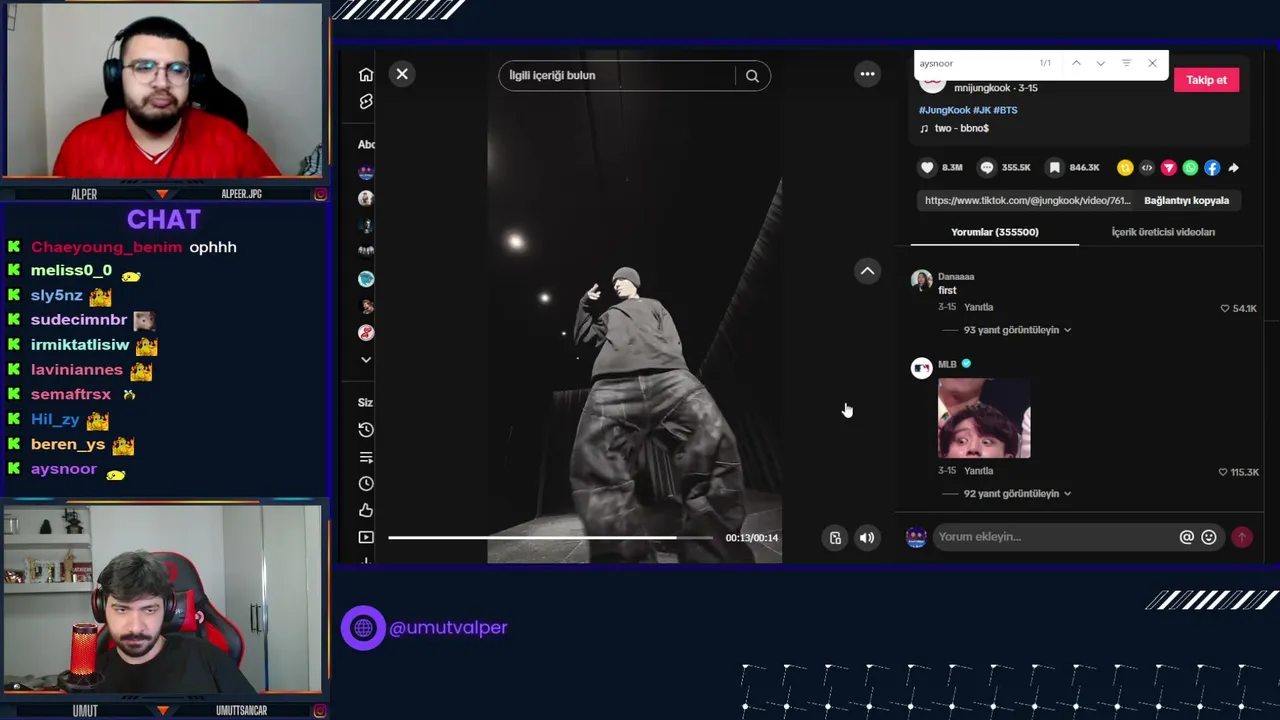
Task: Click chat username 'Chaeyoung_benim'
Action: coord(106,247)
